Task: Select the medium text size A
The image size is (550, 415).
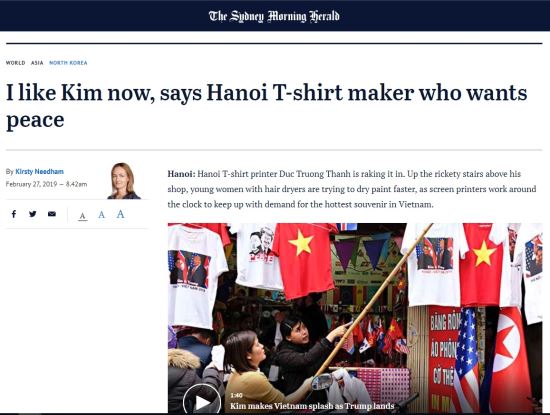Action: [x=101, y=214]
